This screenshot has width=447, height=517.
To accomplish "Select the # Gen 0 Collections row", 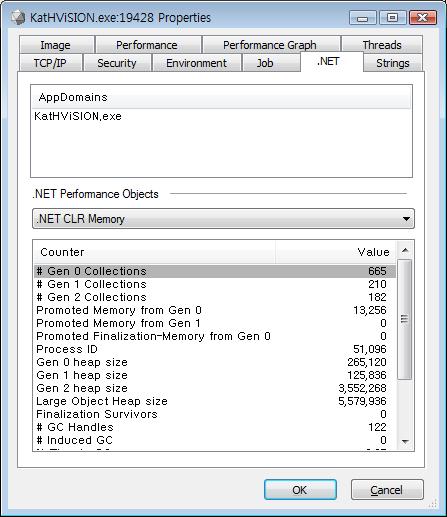I will [215, 271].
